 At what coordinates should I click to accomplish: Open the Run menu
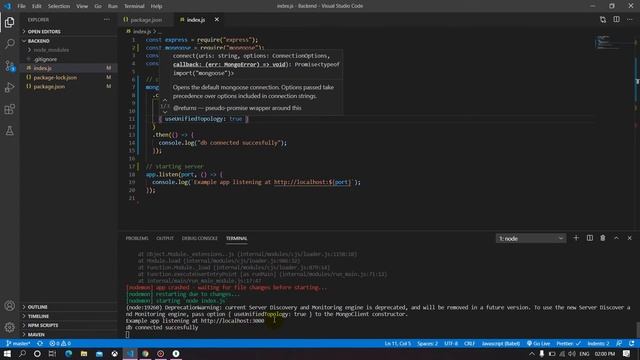click(x=113, y=6)
